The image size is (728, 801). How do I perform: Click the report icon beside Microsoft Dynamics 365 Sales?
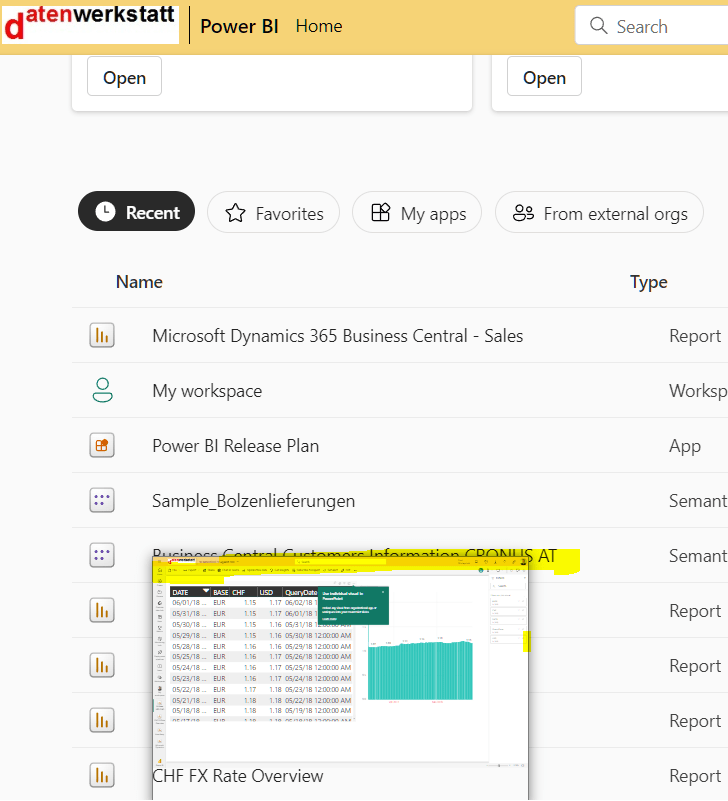pos(102,336)
